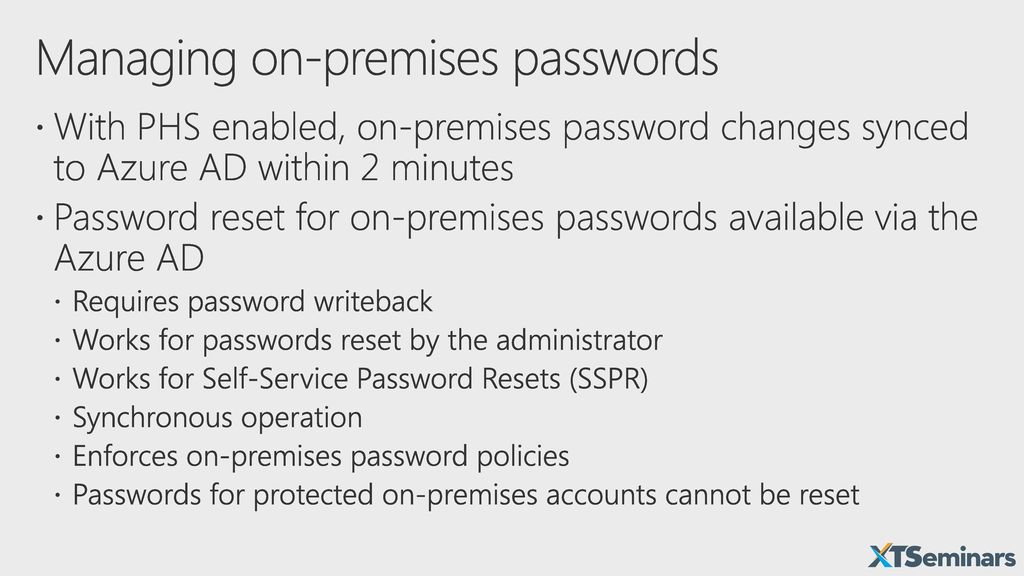The width and height of the screenshot is (1024, 576).
Task: Click the XTSeminars logo
Action: [942, 556]
